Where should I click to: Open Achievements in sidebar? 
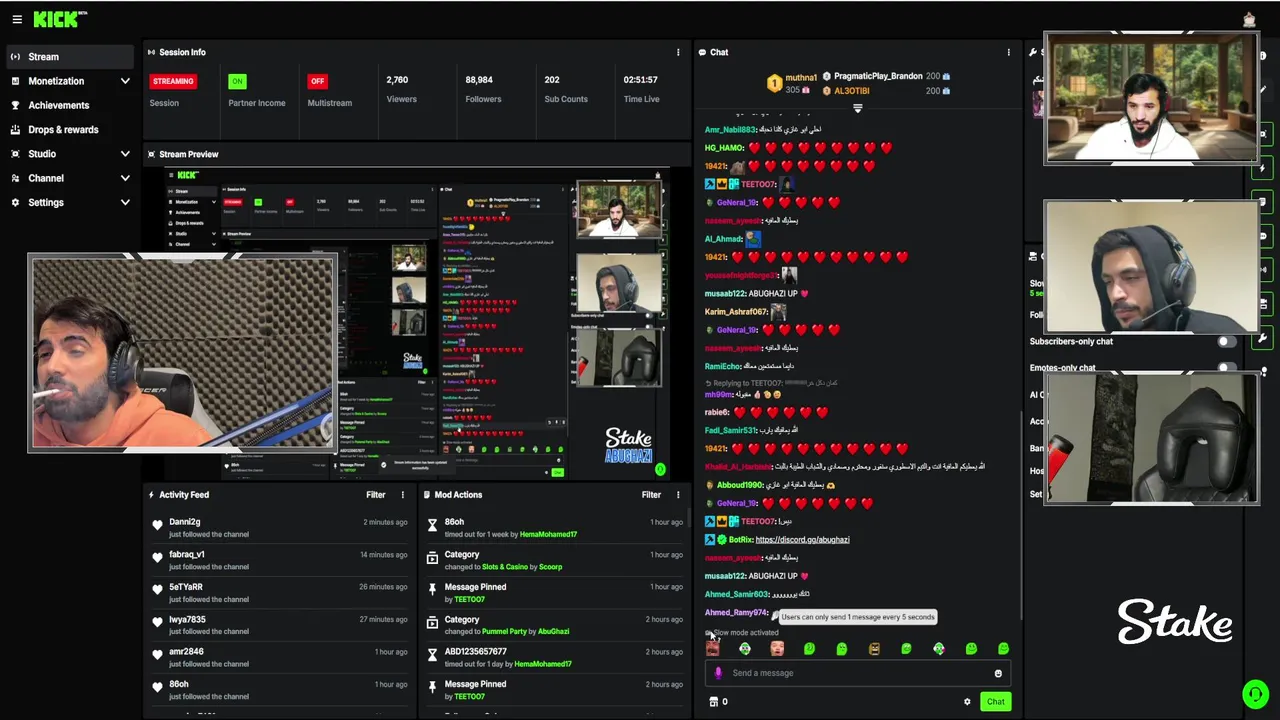pyautogui.click(x=58, y=105)
